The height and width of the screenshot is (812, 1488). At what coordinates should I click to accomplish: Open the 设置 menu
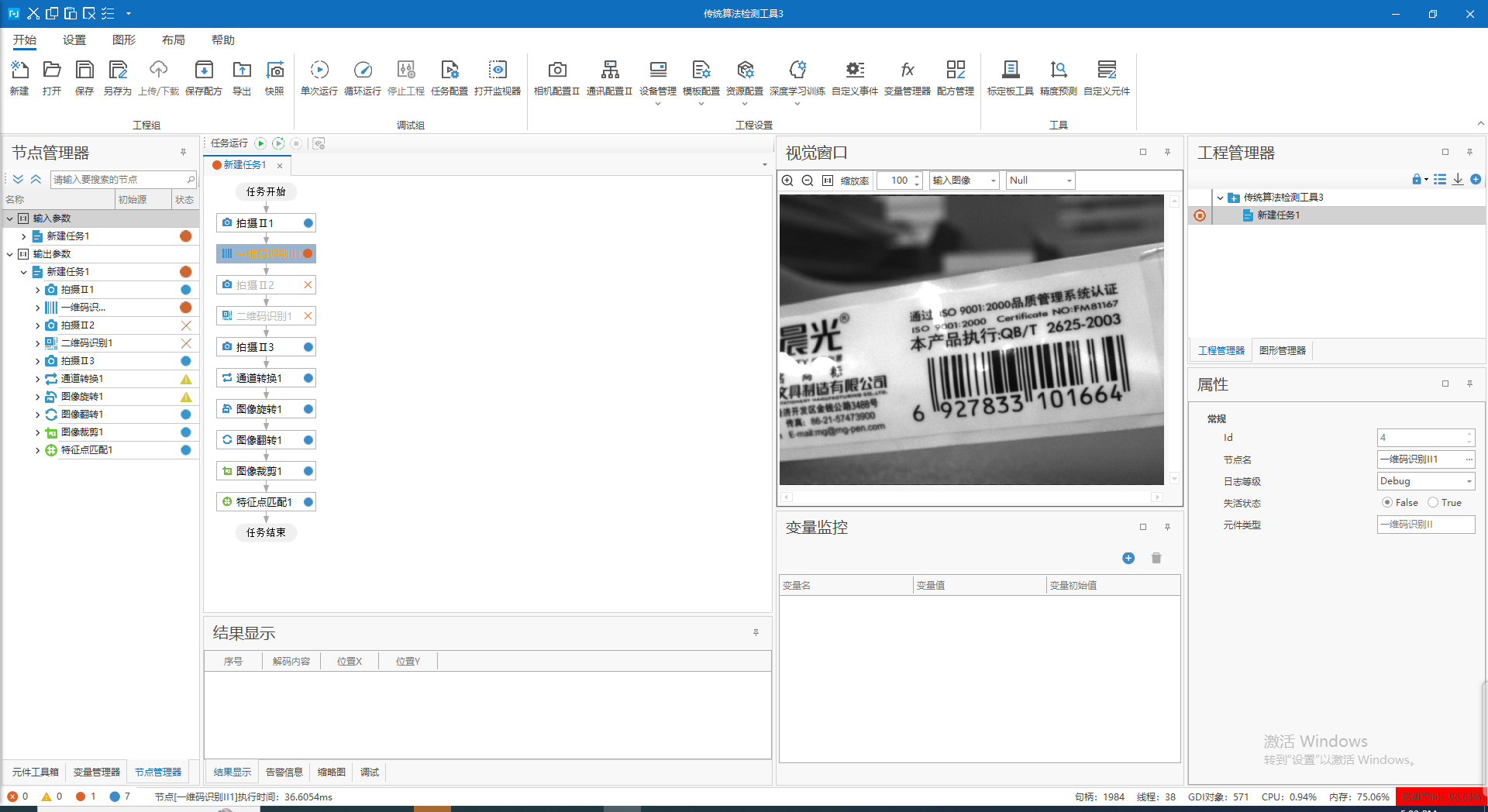[x=74, y=40]
